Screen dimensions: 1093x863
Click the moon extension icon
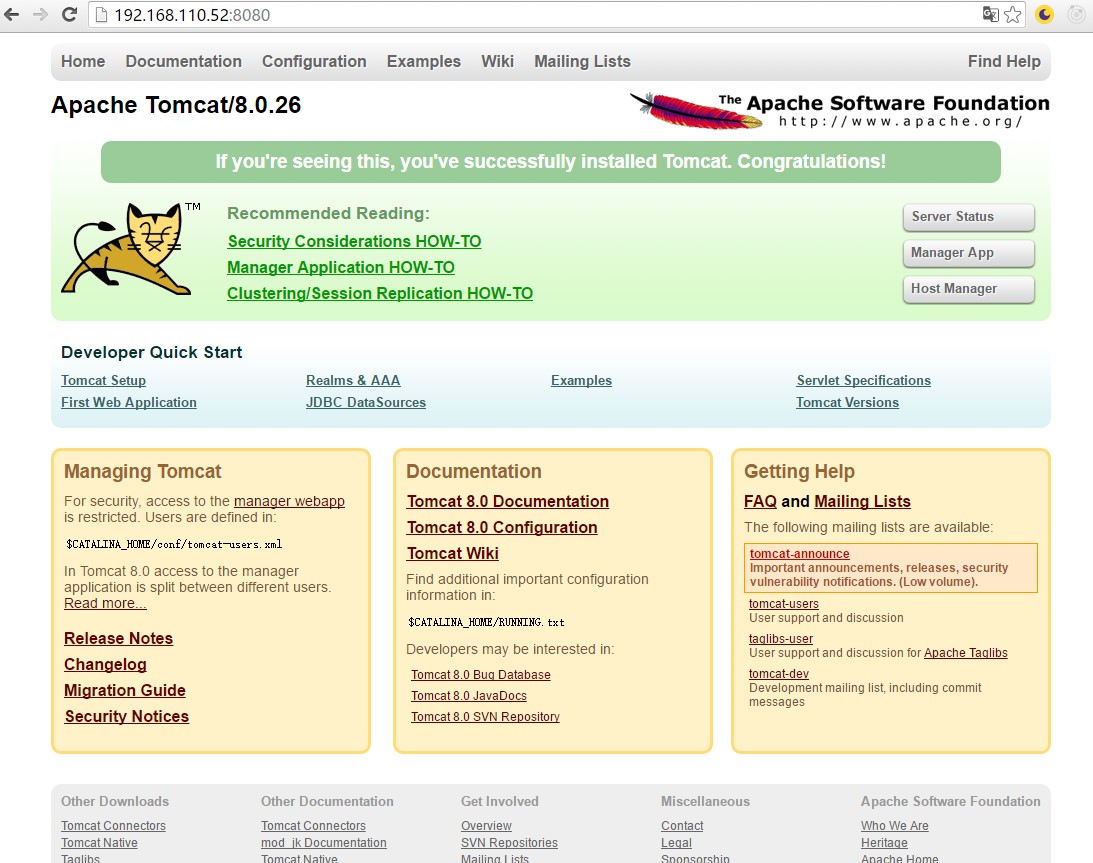(x=1044, y=14)
